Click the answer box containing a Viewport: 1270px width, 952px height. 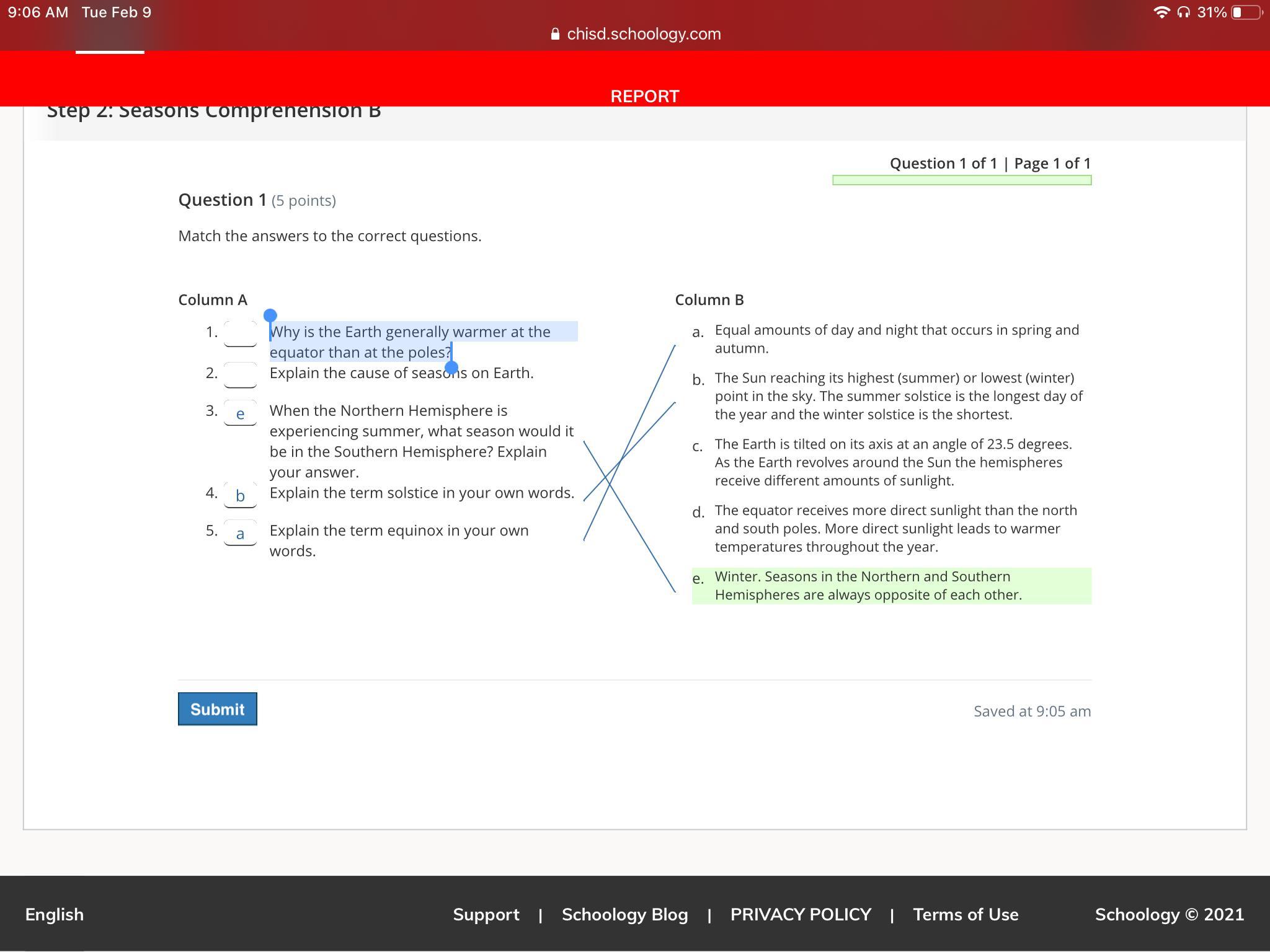[x=240, y=532]
